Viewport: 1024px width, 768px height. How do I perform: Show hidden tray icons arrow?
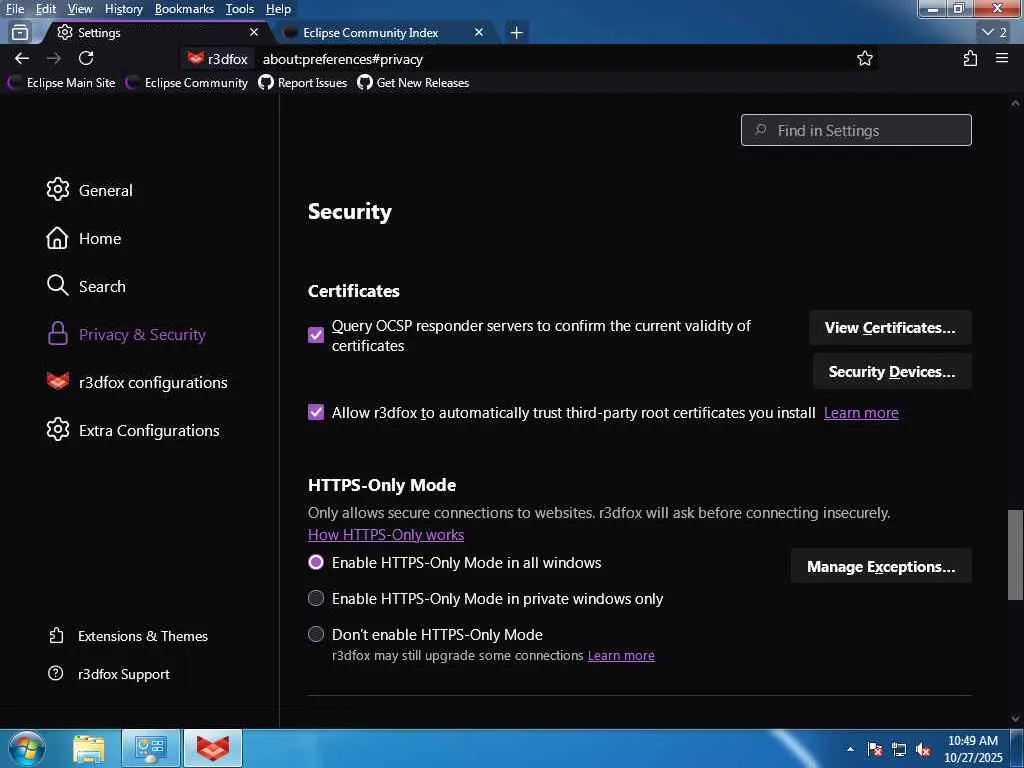tap(850, 749)
